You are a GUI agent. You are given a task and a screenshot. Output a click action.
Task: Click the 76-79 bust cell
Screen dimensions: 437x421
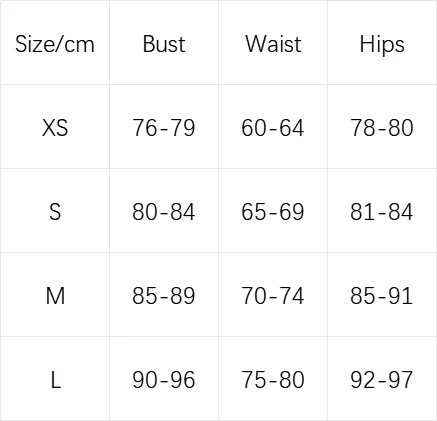(164, 128)
